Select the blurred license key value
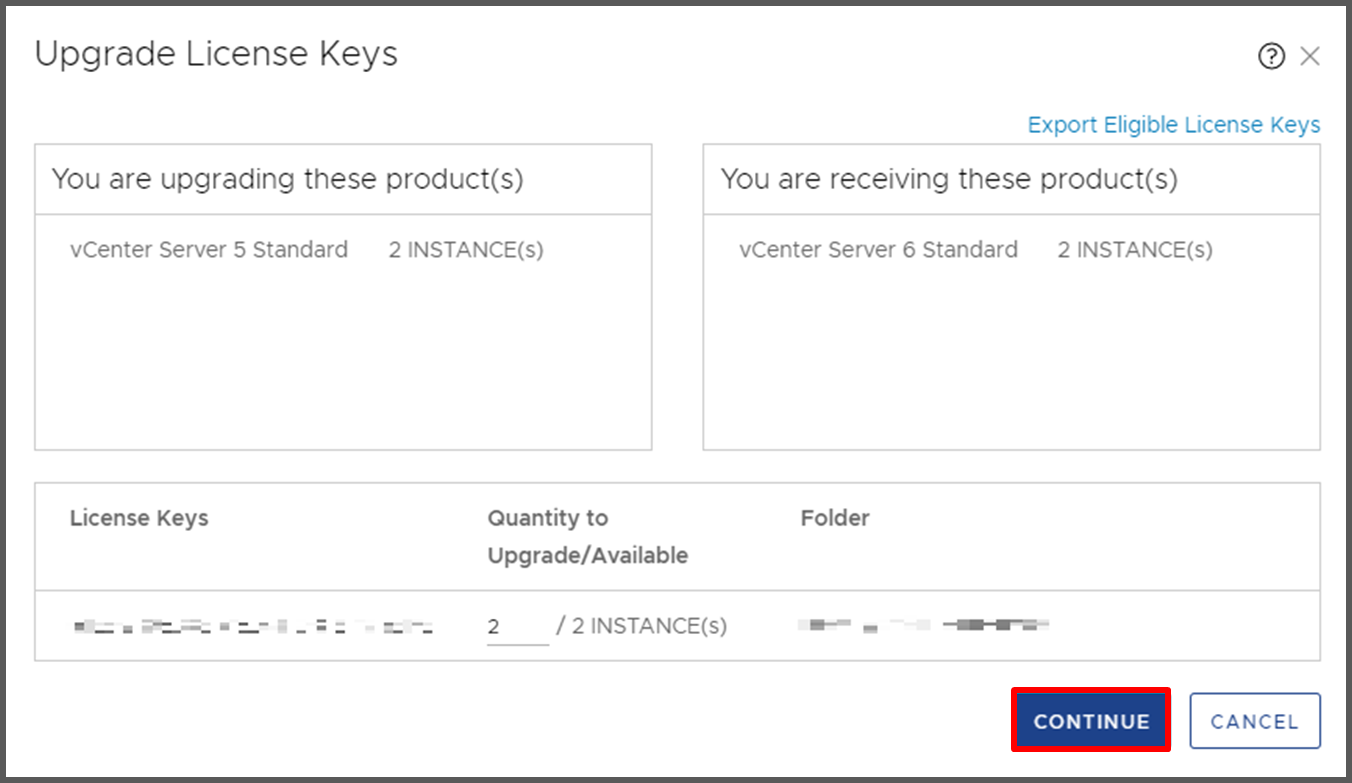Viewport: 1352px width, 783px height. tap(253, 627)
